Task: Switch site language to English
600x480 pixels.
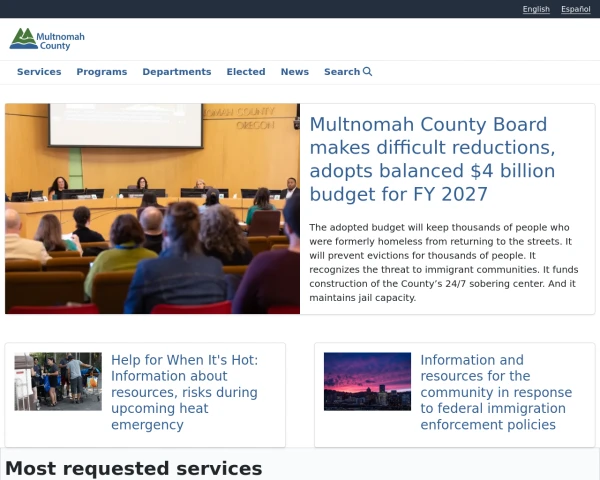Action: (536, 9)
